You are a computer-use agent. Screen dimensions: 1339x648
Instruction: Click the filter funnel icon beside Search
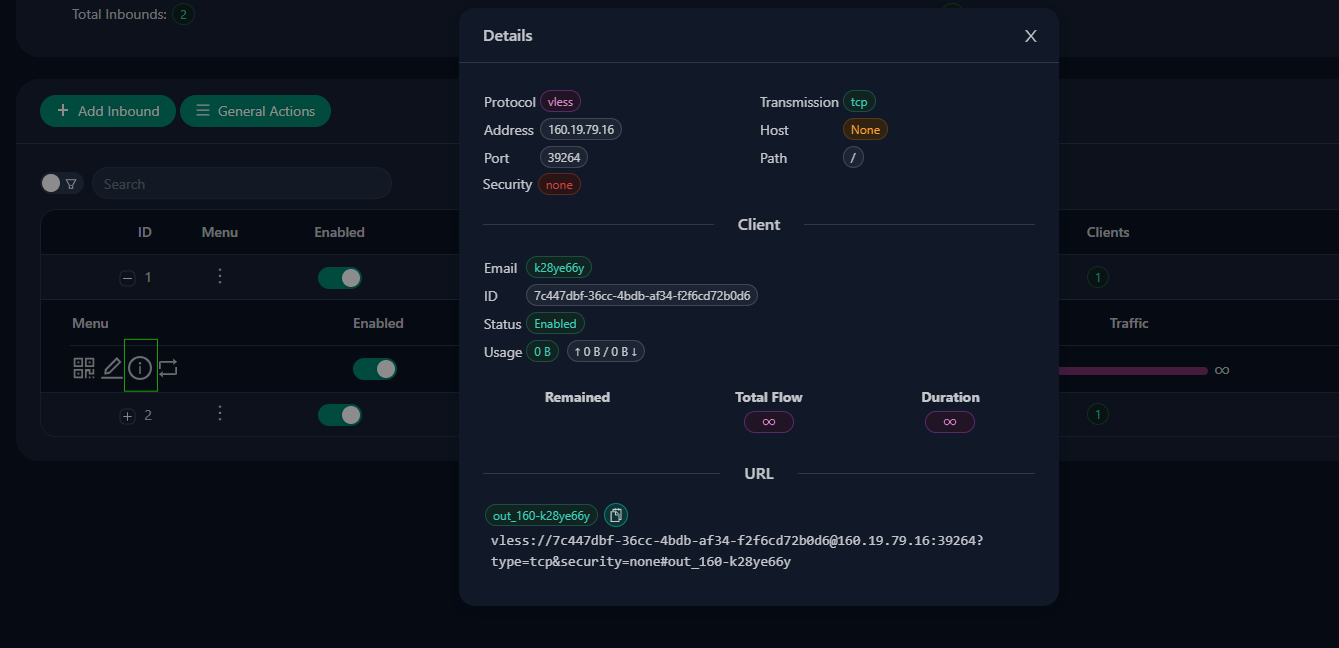click(x=71, y=184)
